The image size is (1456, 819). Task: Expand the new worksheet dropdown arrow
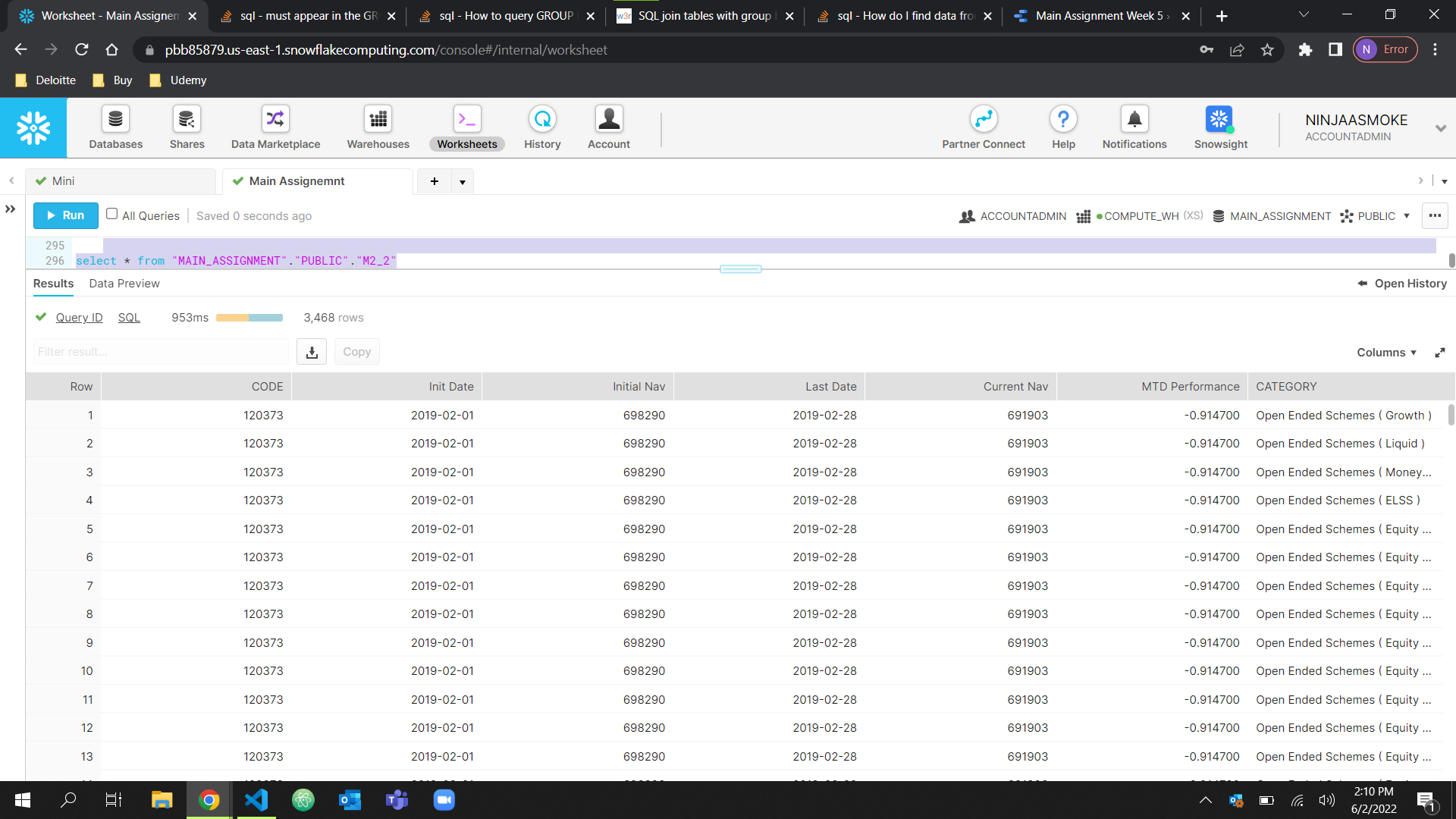[463, 181]
